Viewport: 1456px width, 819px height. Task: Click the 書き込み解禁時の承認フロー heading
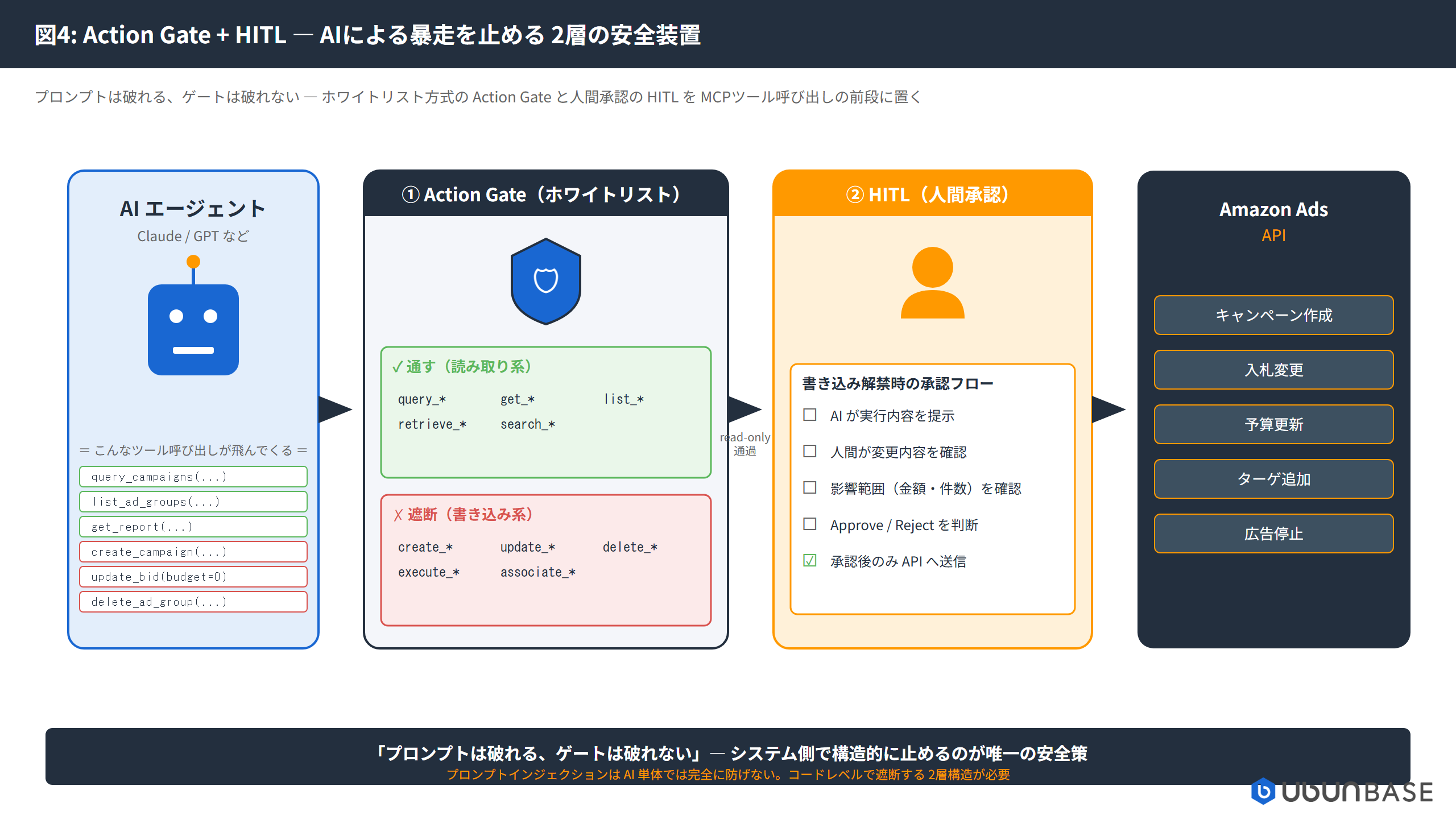(897, 384)
